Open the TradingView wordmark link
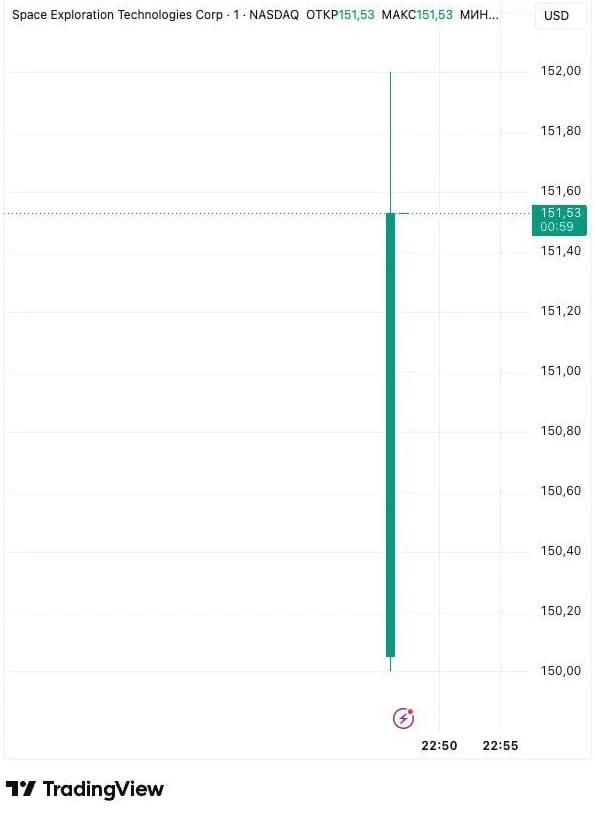Image resolution: width=595 pixels, height=818 pixels. coord(103,789)
